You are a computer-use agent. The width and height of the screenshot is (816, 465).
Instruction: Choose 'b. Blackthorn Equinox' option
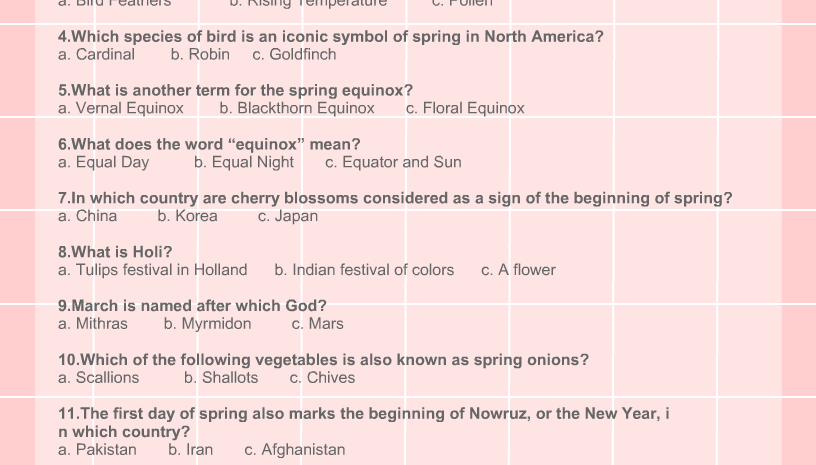pyautogui.click(x=297, y=108)
